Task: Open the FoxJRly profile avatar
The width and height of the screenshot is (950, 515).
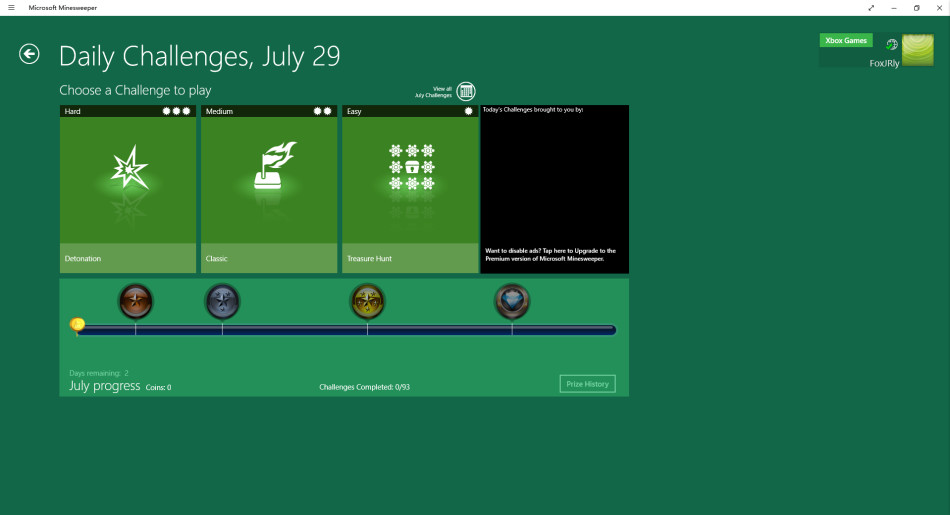Action: tap(917, 49)
